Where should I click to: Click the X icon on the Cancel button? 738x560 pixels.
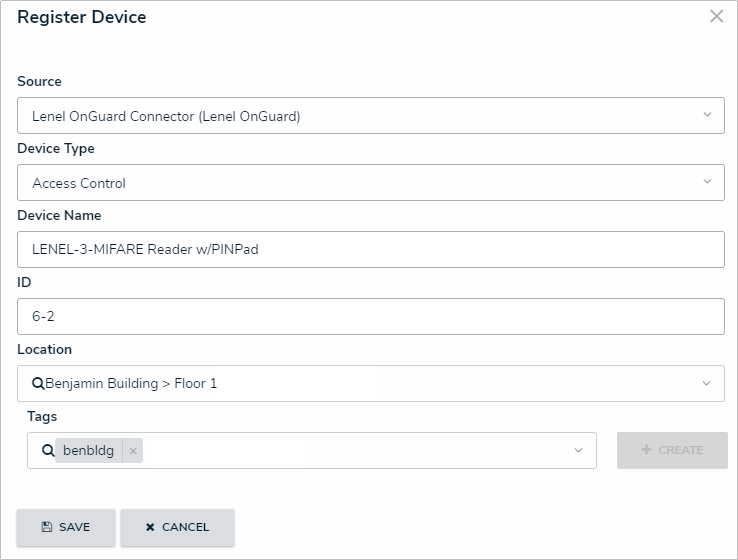[x=150, y=527]
